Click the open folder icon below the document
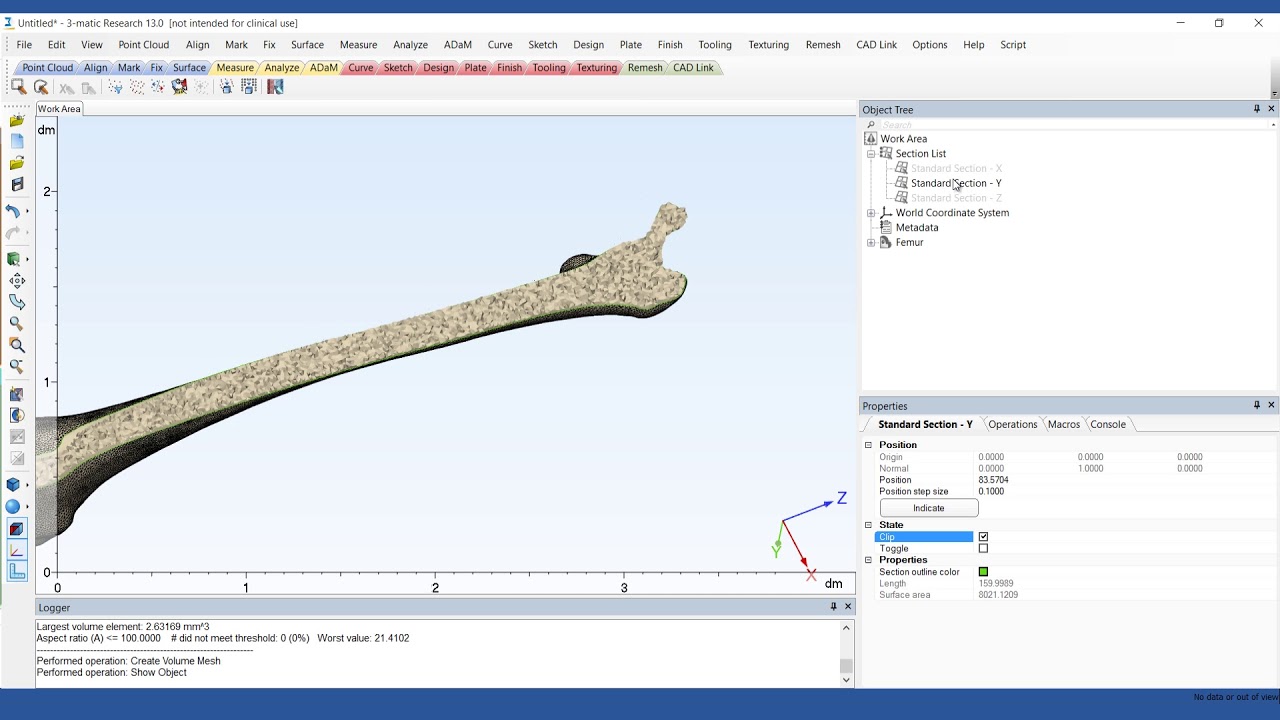Screen dimensions: 1280x720 point(17,163)
